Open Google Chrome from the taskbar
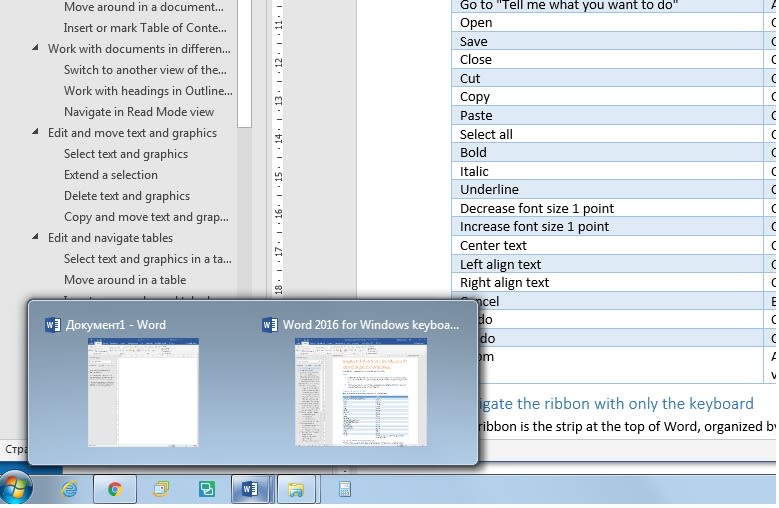The image size is (779, 508). point(115,490)
